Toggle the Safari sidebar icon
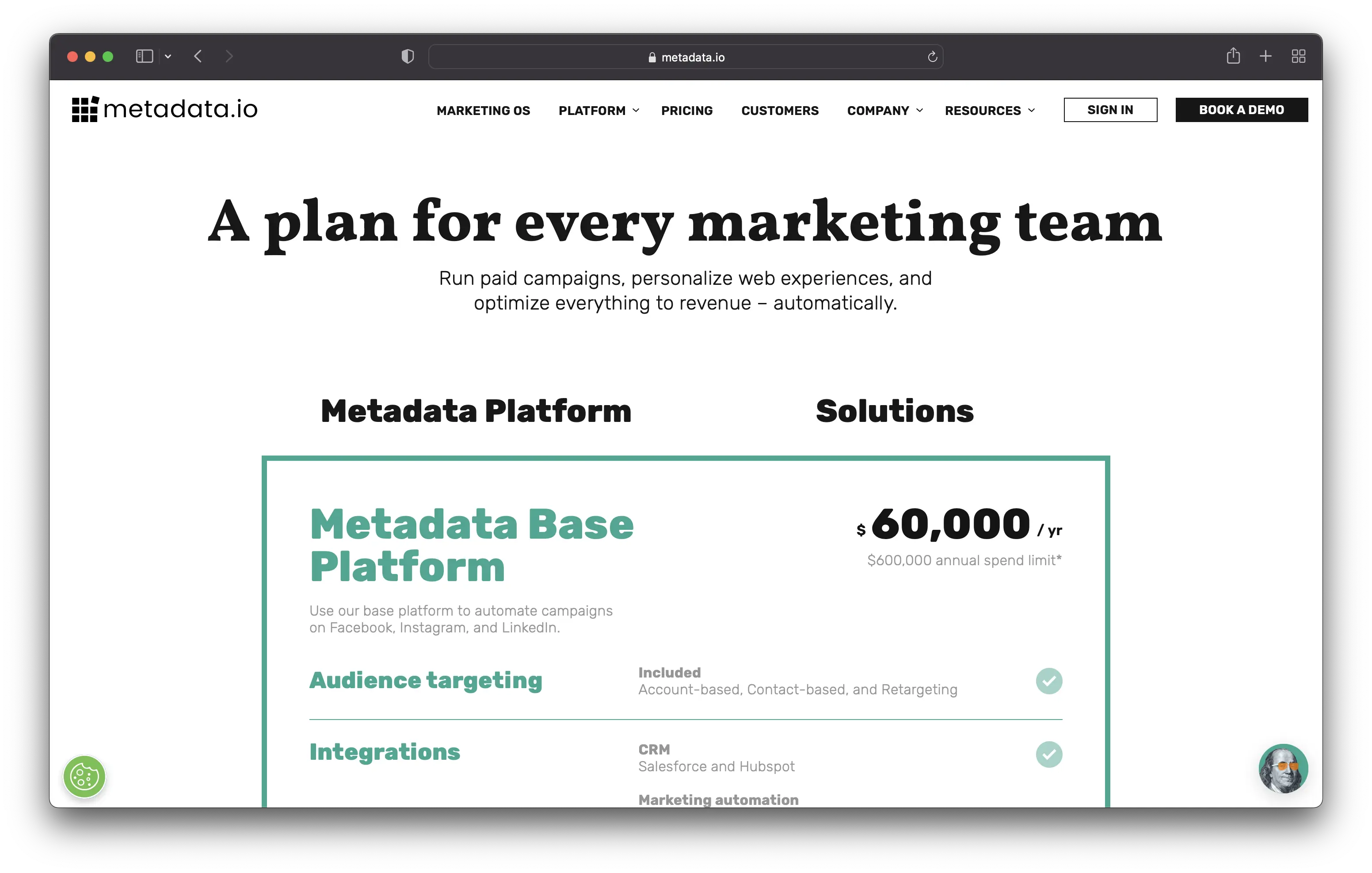Screen dimensions: 1372x873 click(144, 57)
